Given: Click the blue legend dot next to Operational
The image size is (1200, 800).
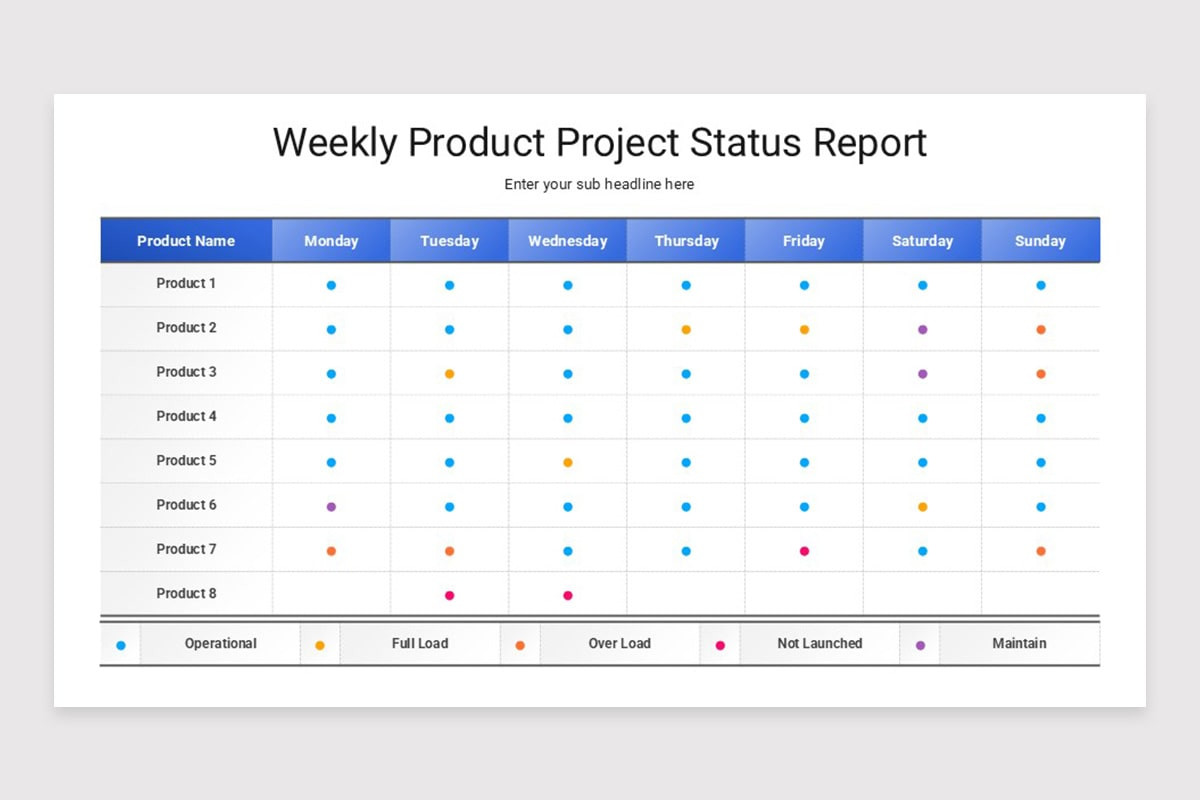Looking at the screenshot, I should [x=118, y=644].
